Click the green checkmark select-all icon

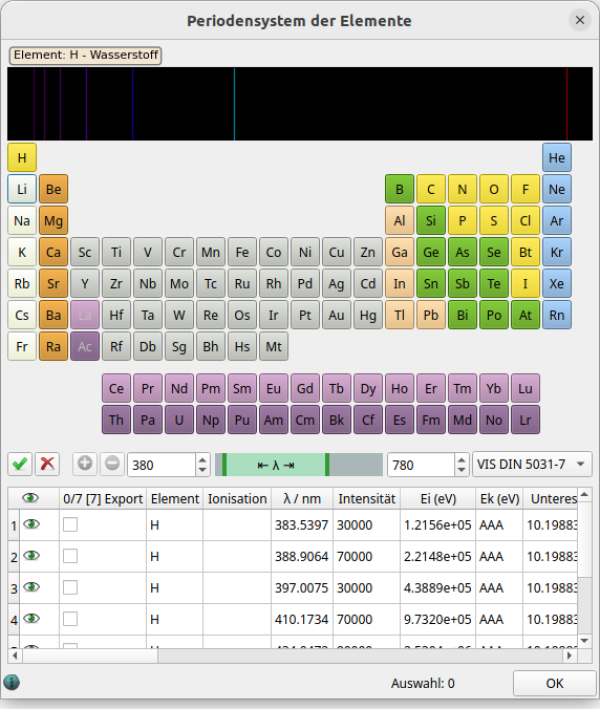19,464
